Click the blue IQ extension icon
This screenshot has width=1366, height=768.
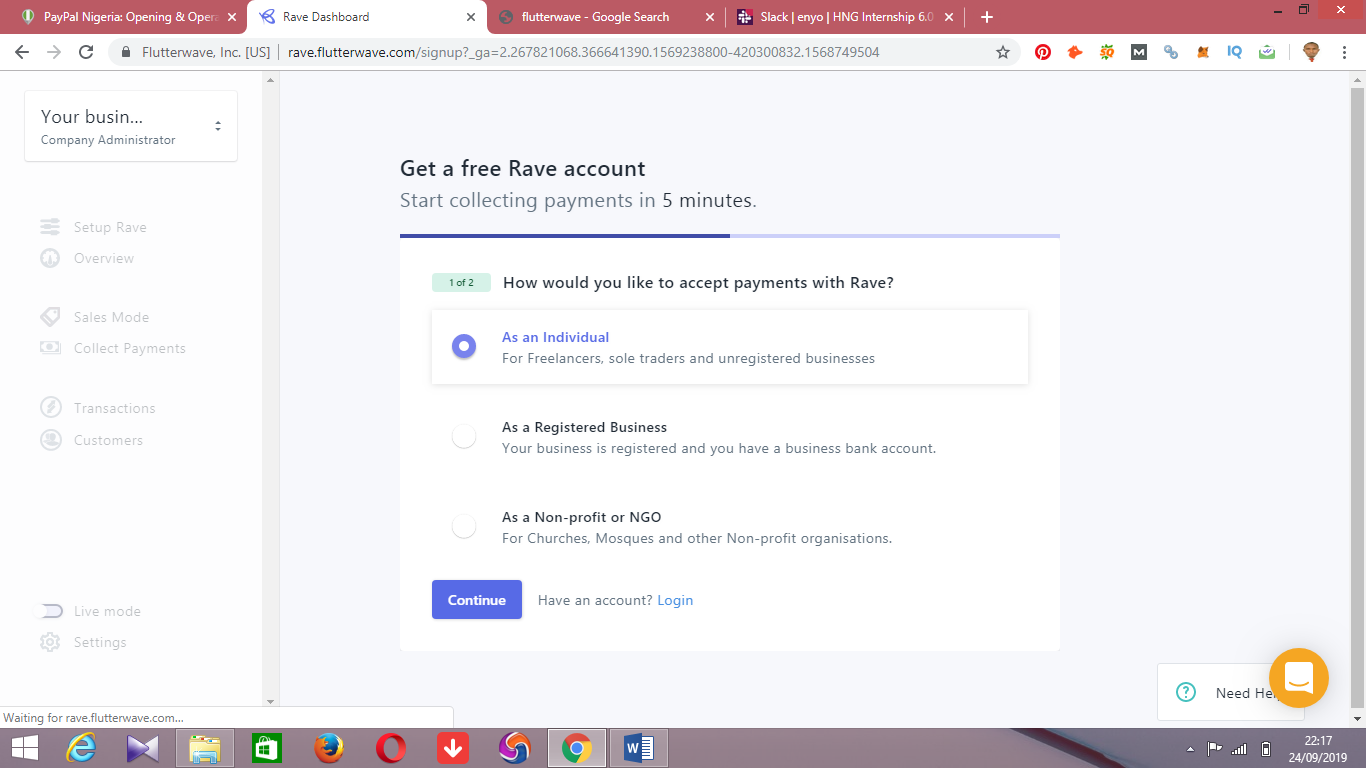click(x=1235, y=52)
